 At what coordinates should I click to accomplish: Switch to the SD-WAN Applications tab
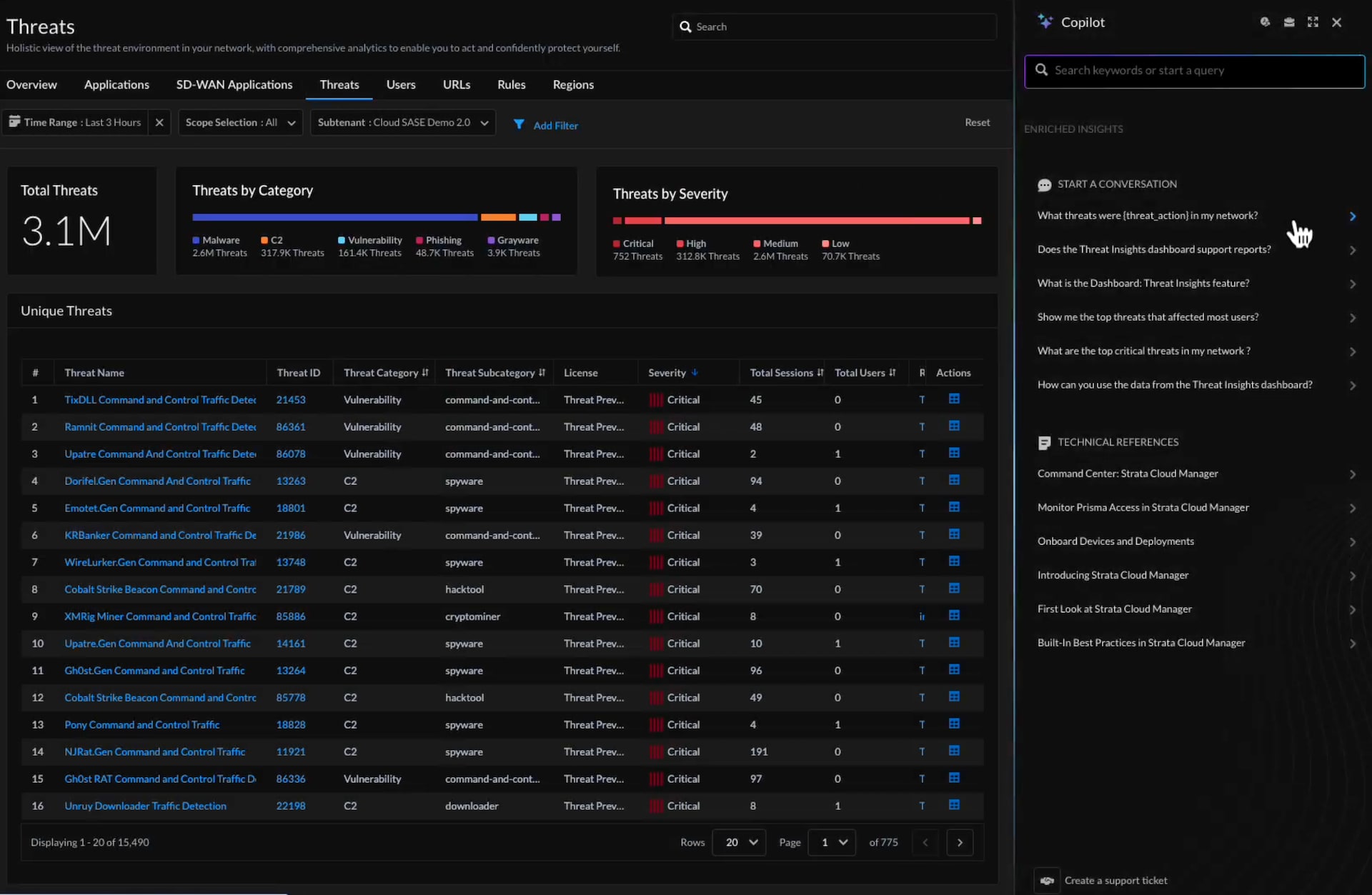234,84
